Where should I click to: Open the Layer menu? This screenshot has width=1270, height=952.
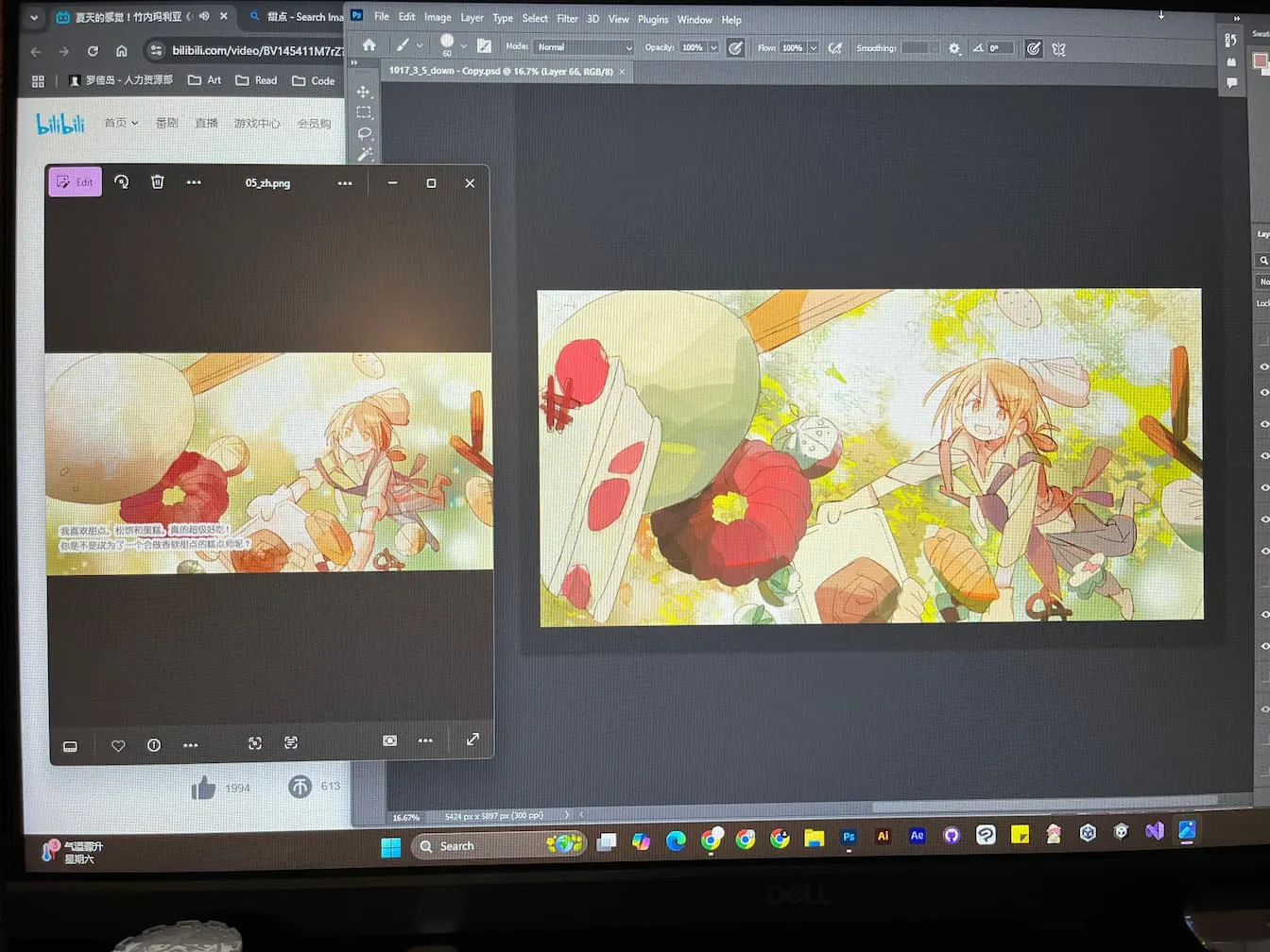pyautogui.click(x=472, y=18)
